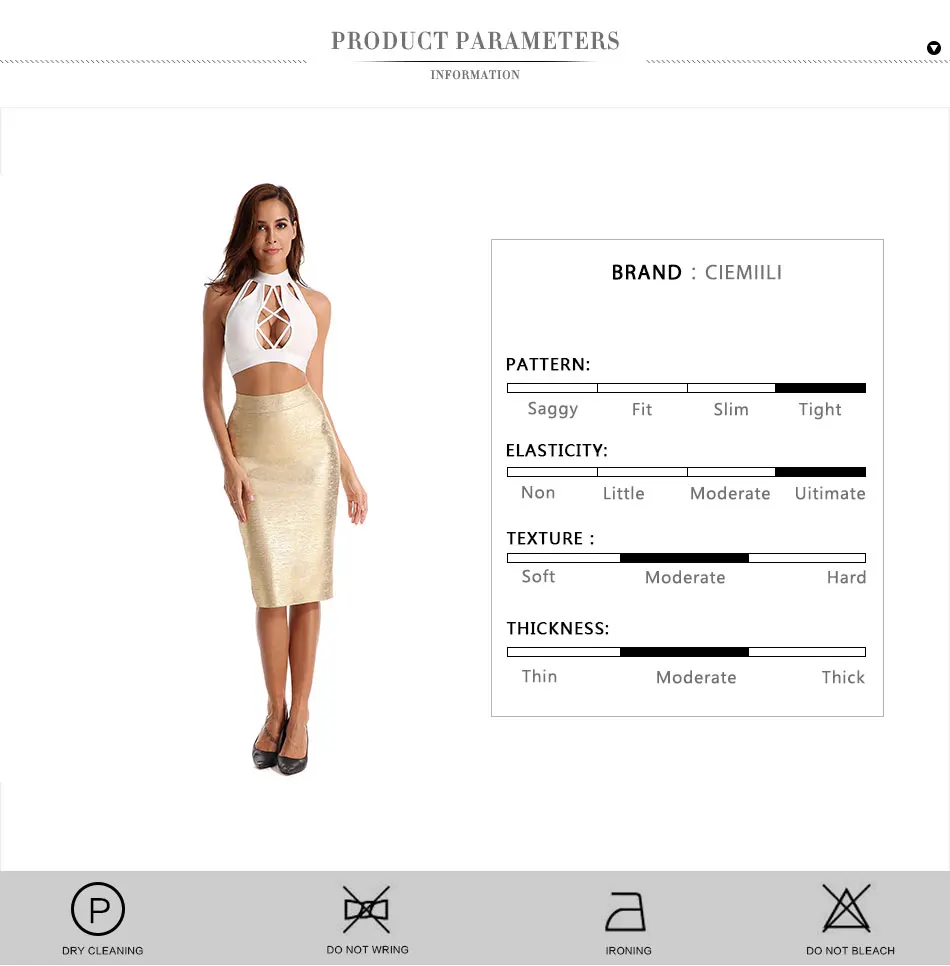Select the Saggy segment on Pattern bar
The height and width of the screenshot is (966, 950).
[552, 388]
